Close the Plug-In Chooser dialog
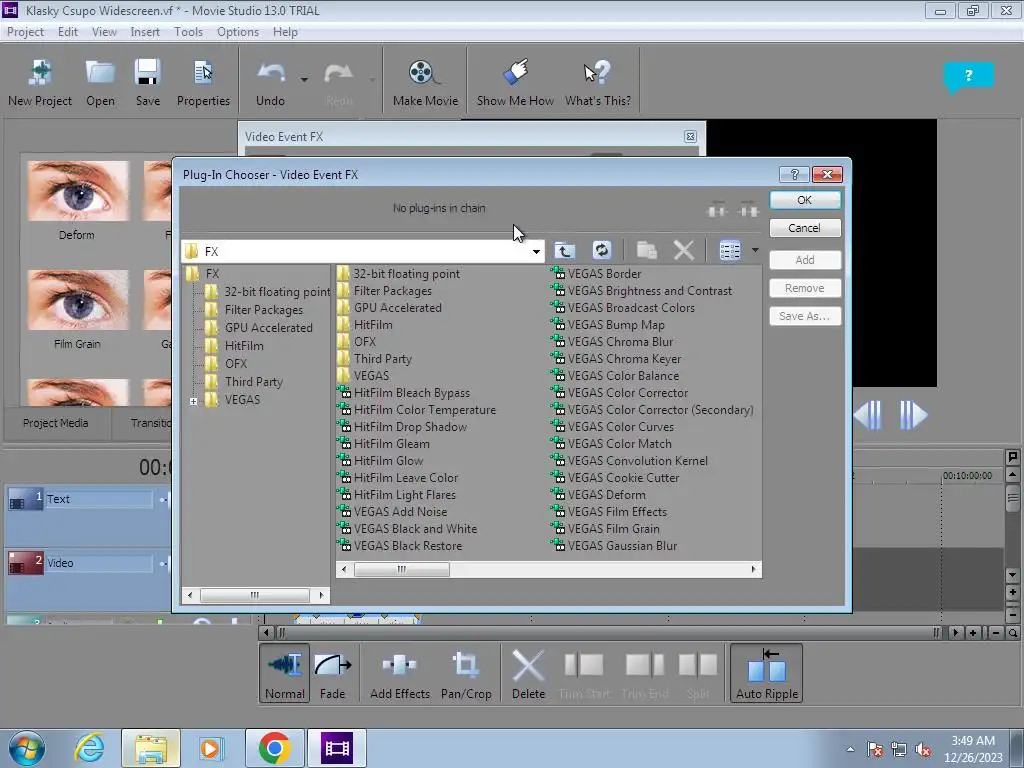Viewport: 1024px width, 768px height. tap(827, 174)
